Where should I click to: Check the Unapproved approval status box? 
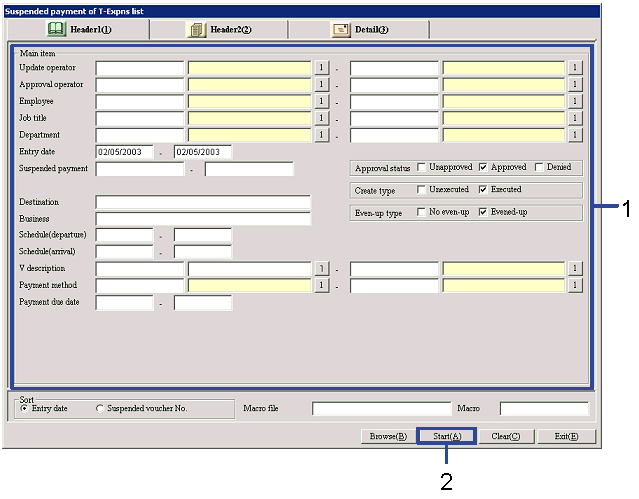[x=421, y=168]
